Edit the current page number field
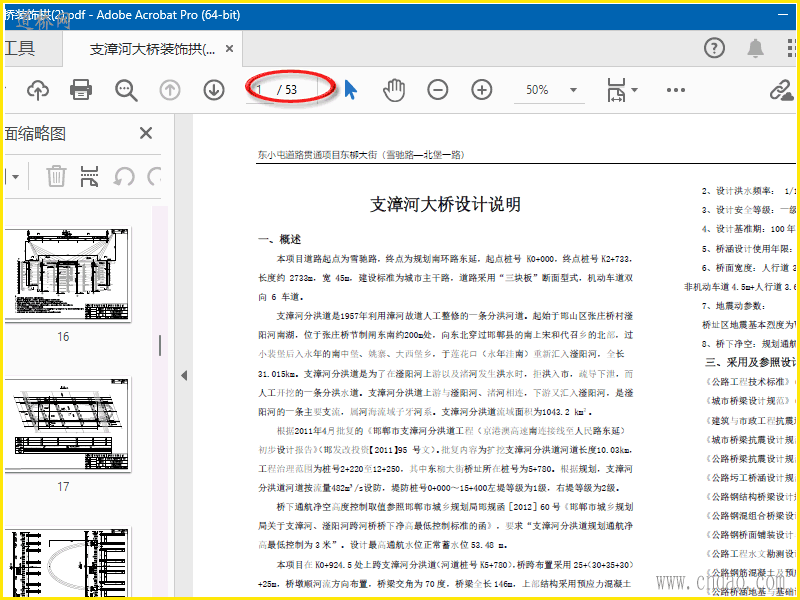The height and width of the screenshot is (600, 800). pyautogui.click(x=261, y=90)
